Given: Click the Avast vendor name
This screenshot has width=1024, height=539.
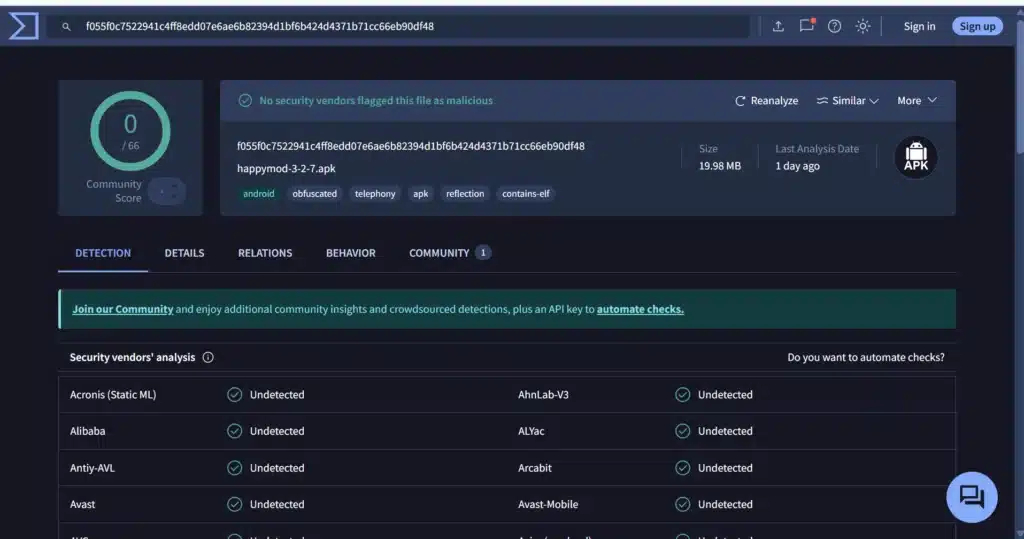Looking at the screenshot, I should coord(82,504).
